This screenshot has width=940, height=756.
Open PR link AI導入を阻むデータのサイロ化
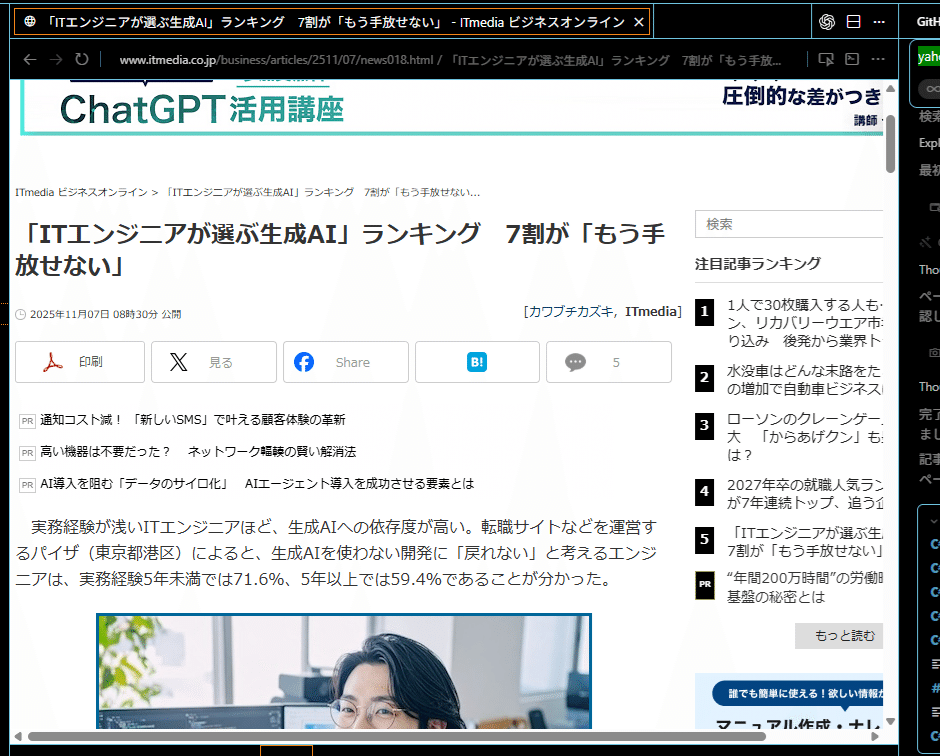[x=257, y=483]
